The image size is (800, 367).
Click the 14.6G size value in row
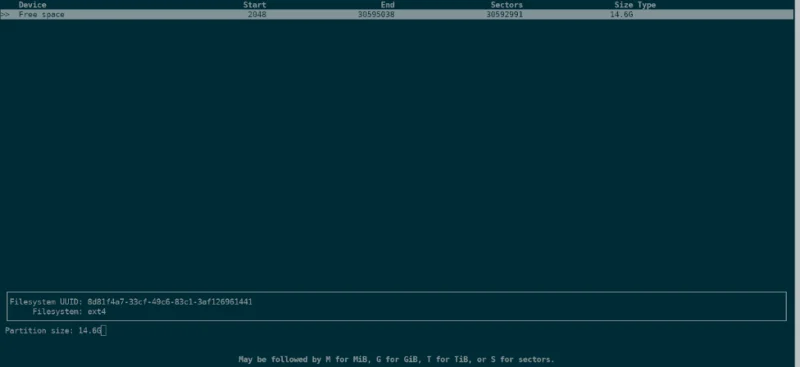[x=621, y=15]
